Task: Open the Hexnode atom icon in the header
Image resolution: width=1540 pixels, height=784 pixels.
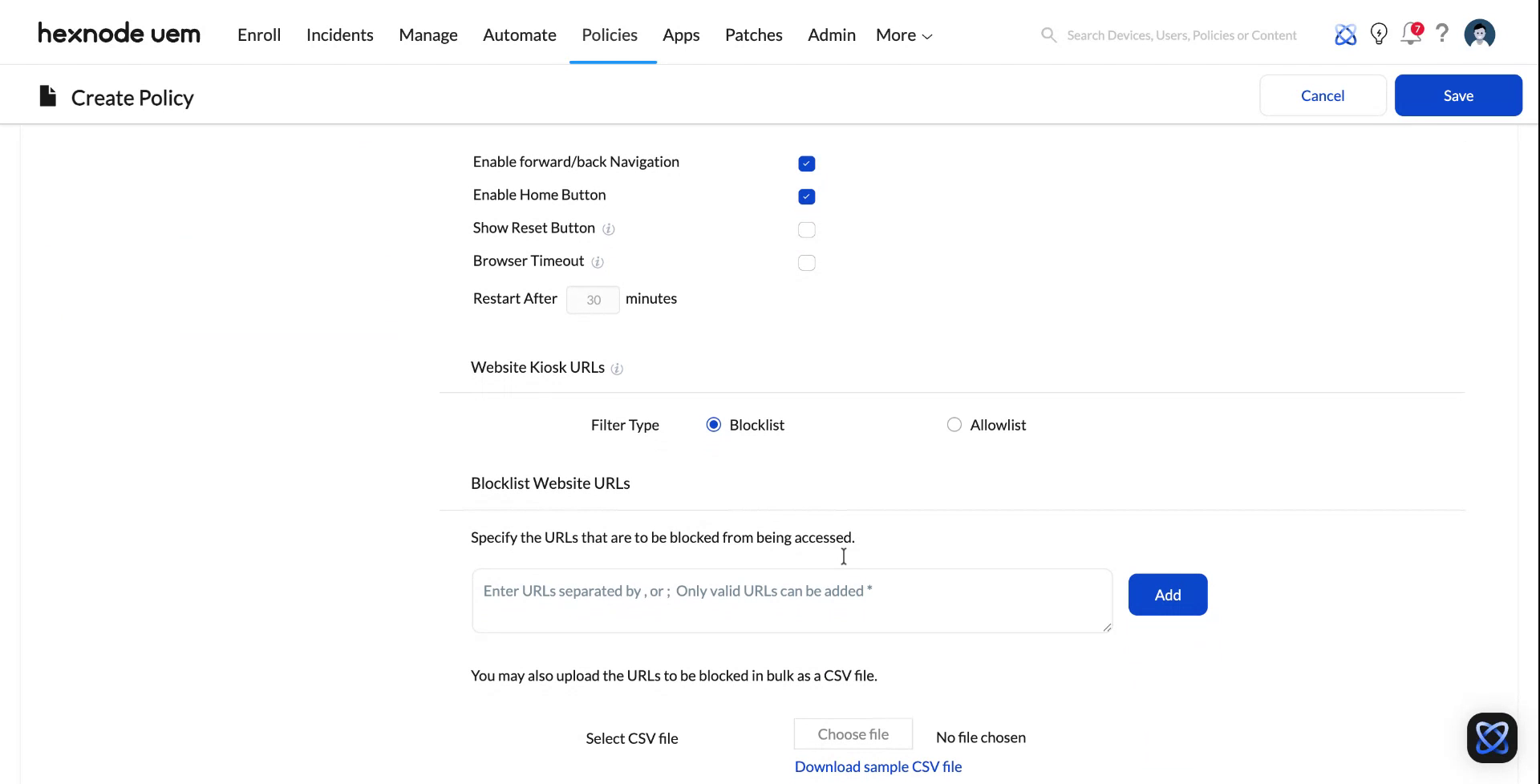Action: [1346, 34]
